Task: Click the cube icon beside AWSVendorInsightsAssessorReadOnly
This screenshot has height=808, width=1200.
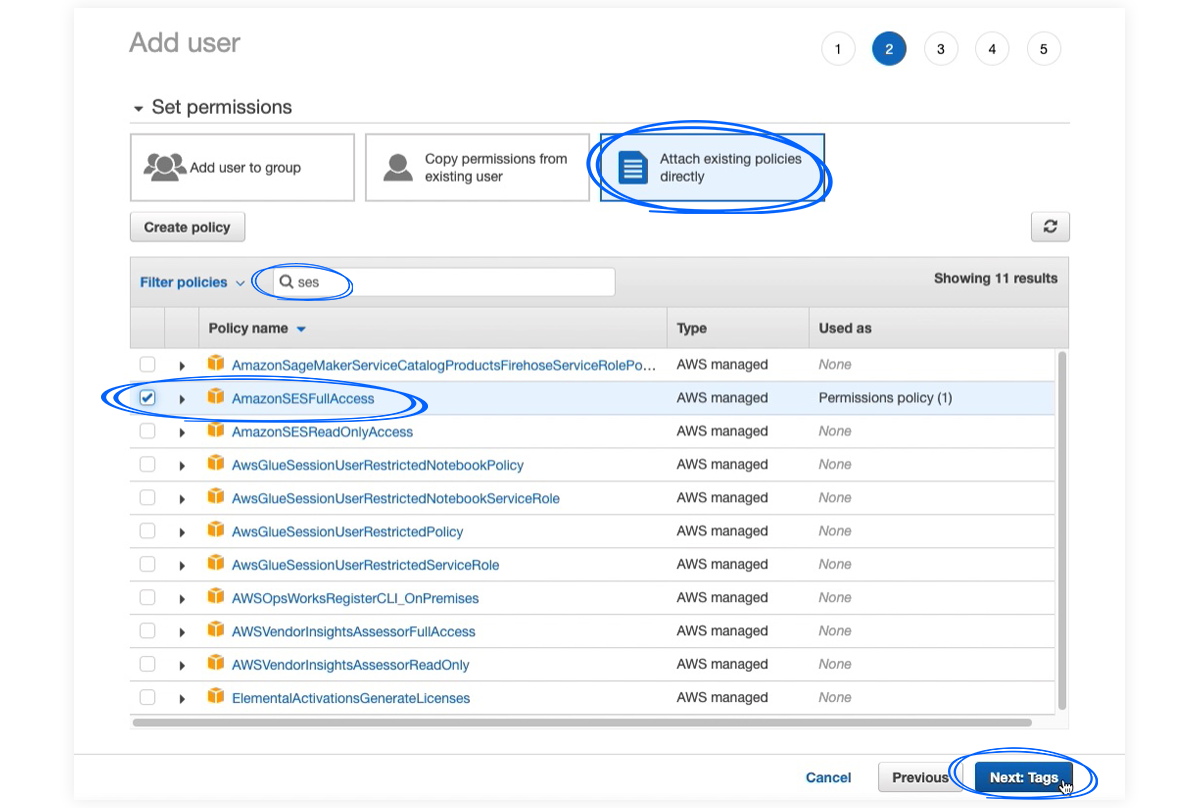Action: (x=215, y=663)
